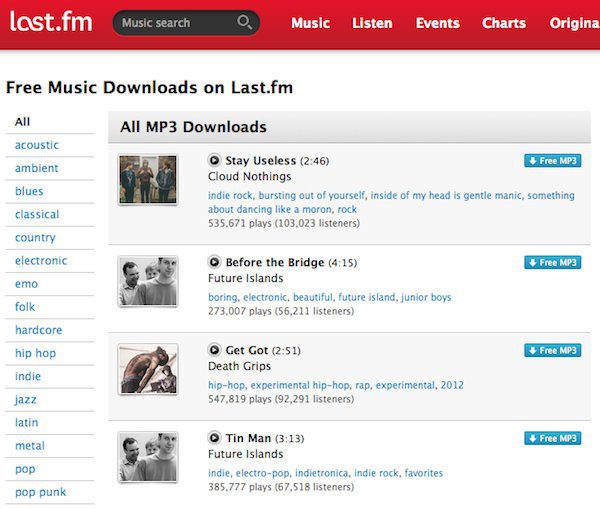Select the All genre filter
Viewport: 600px width, 508px height.
22,122
